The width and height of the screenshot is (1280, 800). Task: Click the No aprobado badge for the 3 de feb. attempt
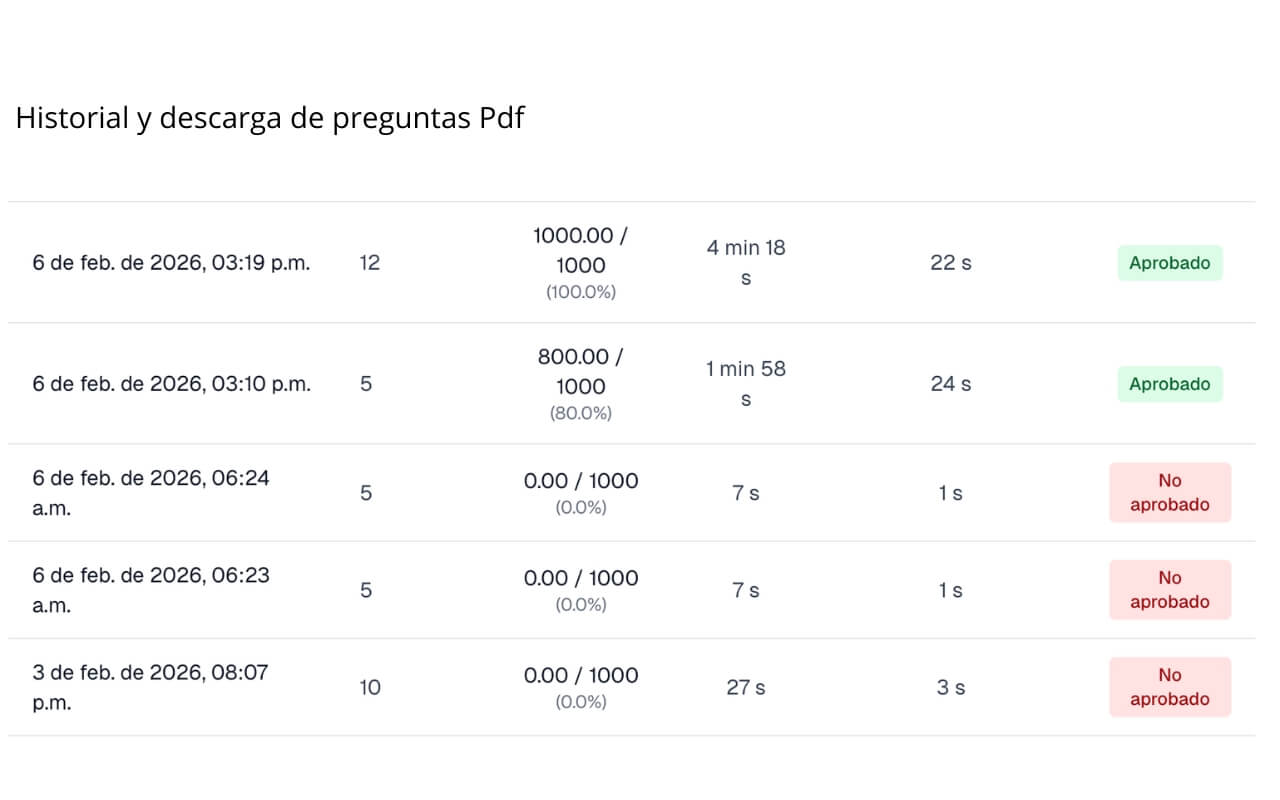click(x=1169, y=687)
